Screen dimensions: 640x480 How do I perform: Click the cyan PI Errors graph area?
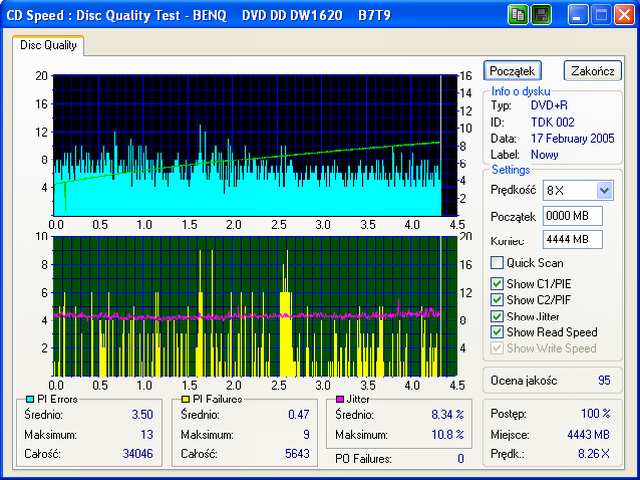[x=255, y=145]
